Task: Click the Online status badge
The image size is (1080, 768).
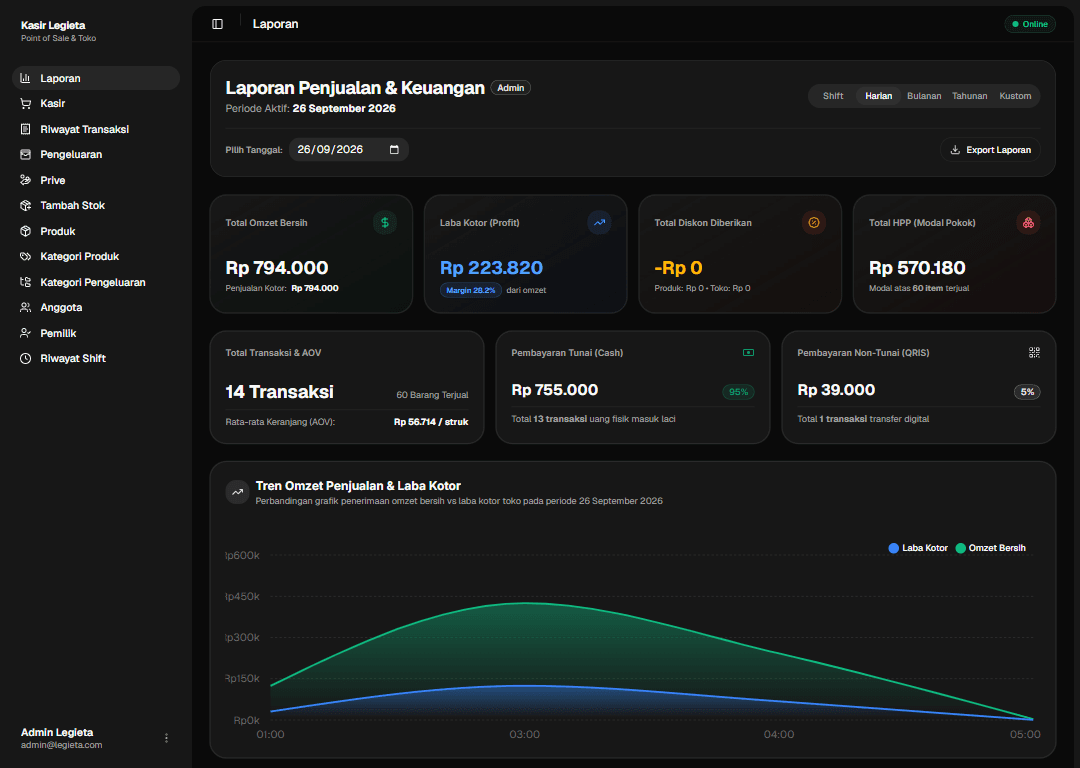Action: coord(1030,24)
